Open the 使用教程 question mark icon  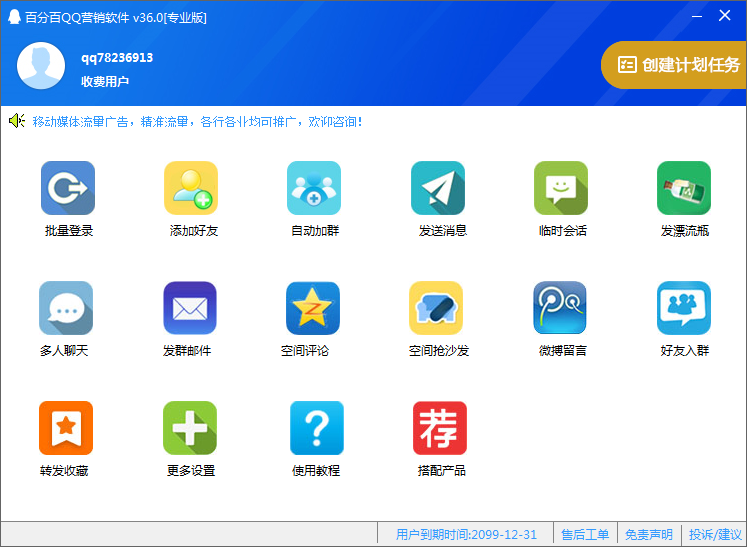tap(317, 428)
